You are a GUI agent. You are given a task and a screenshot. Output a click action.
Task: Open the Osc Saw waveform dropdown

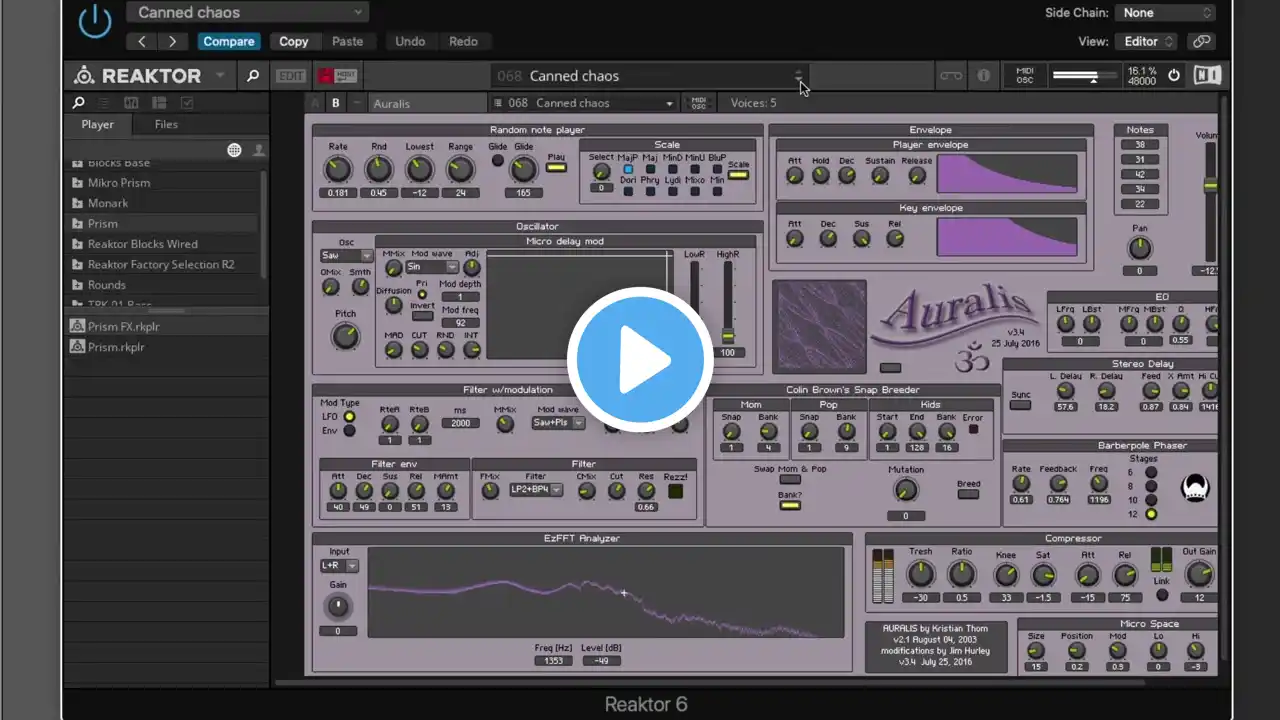click(346, 255)
